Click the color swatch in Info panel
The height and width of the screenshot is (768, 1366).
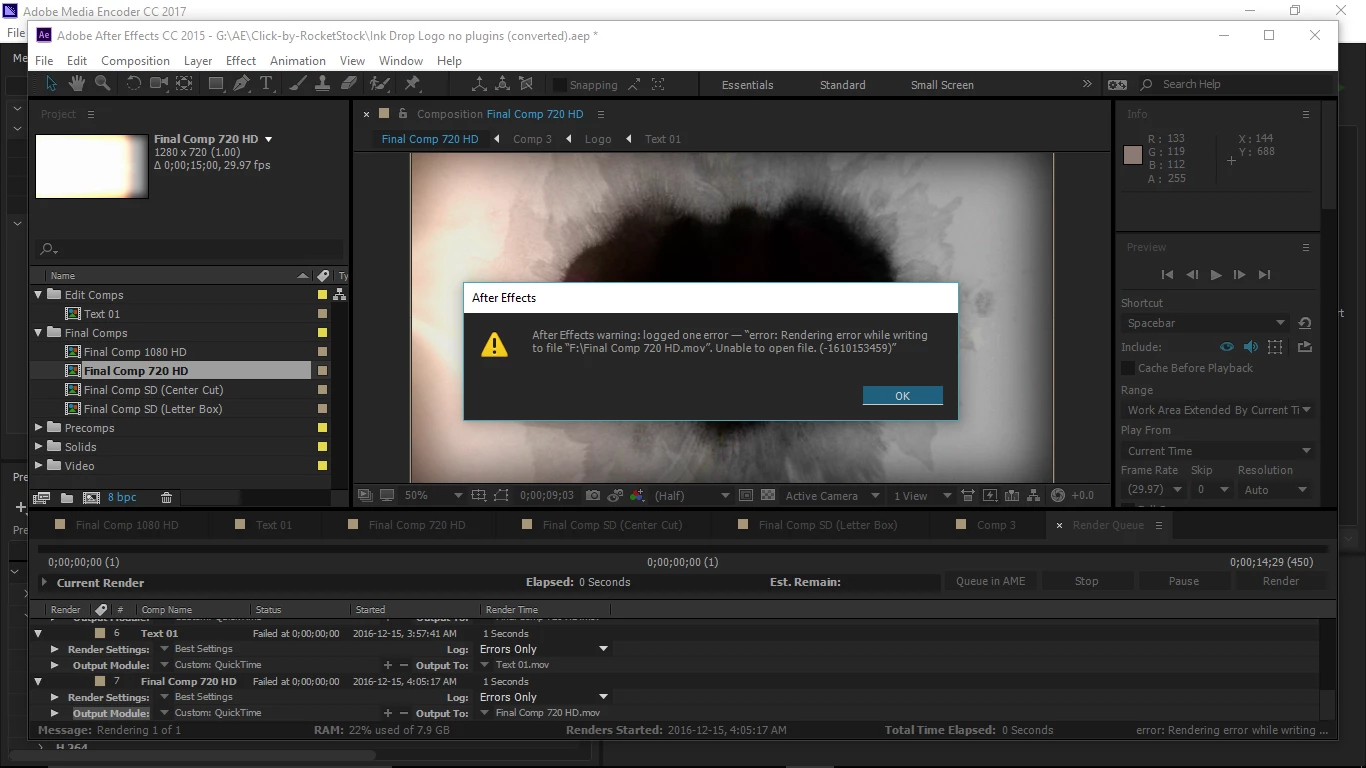coord(1133,154)
